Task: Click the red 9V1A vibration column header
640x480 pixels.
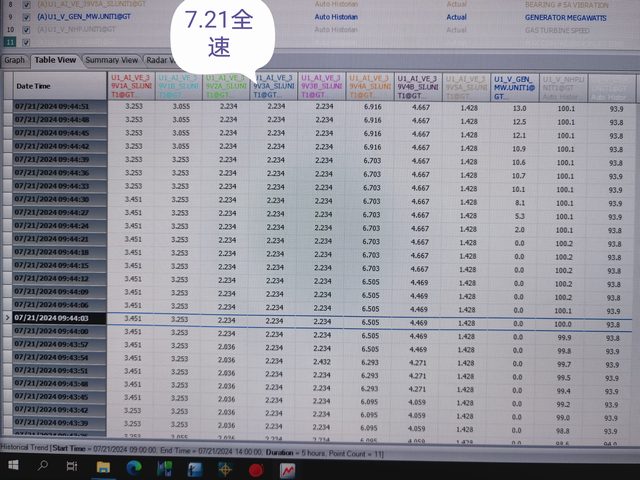Action: pos(131,86)
